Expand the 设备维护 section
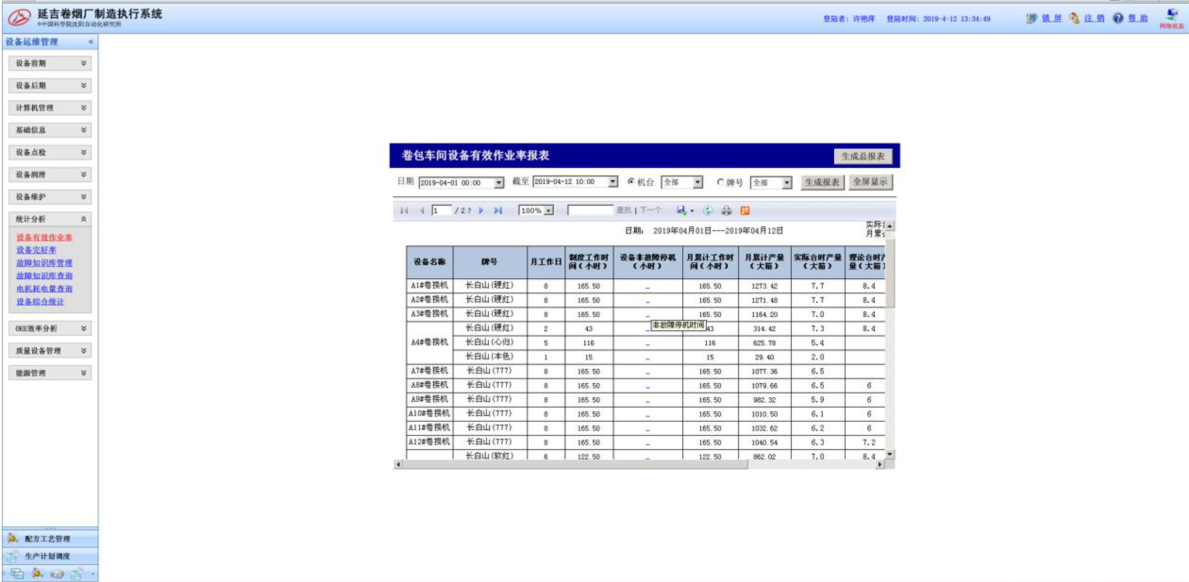 (x=51, y=197)
